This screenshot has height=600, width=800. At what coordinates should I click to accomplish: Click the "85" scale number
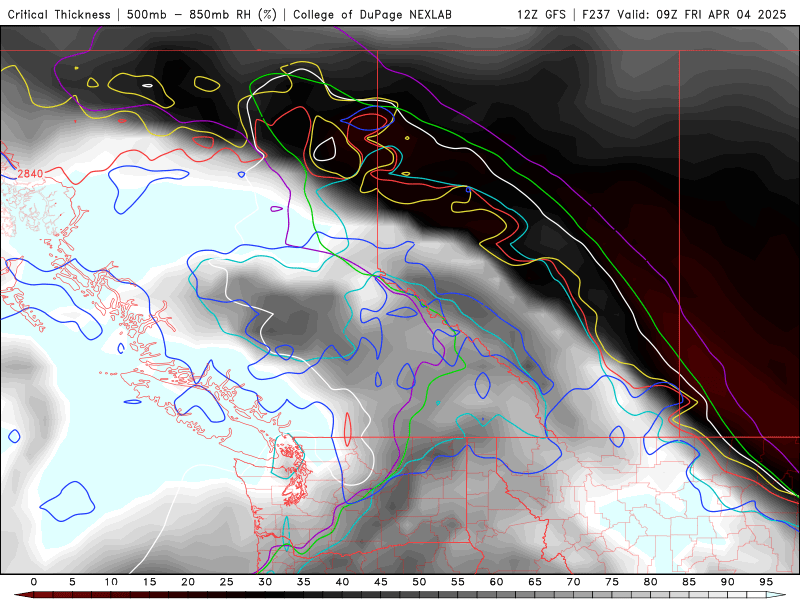(x=689, y=582)
